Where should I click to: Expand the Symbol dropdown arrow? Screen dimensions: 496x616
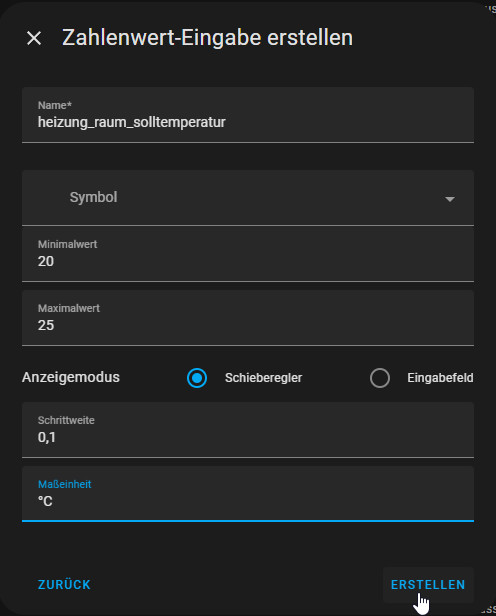coord(450,199)
